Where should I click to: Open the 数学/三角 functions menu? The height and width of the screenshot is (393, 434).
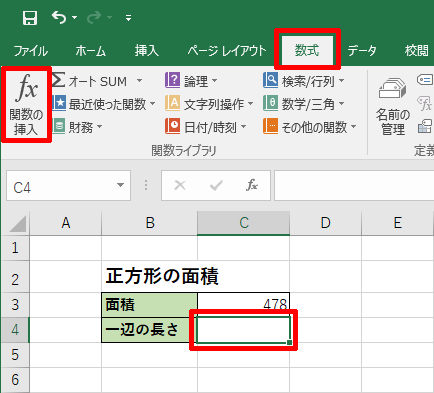[x=304, y=104]
